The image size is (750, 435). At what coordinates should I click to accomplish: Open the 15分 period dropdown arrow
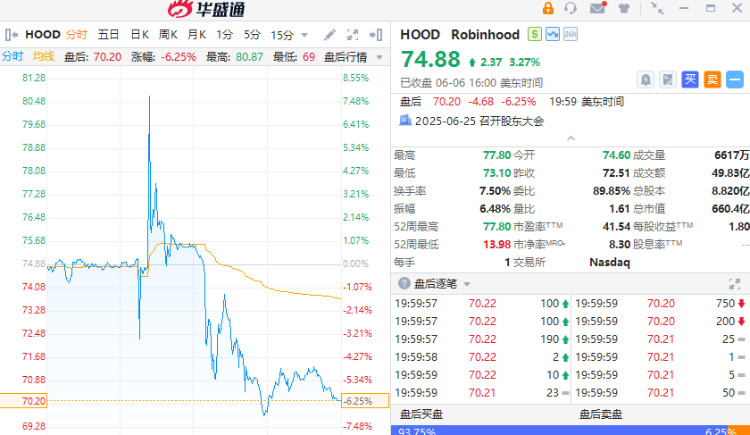pyautogui.click(x=304, y=35)
